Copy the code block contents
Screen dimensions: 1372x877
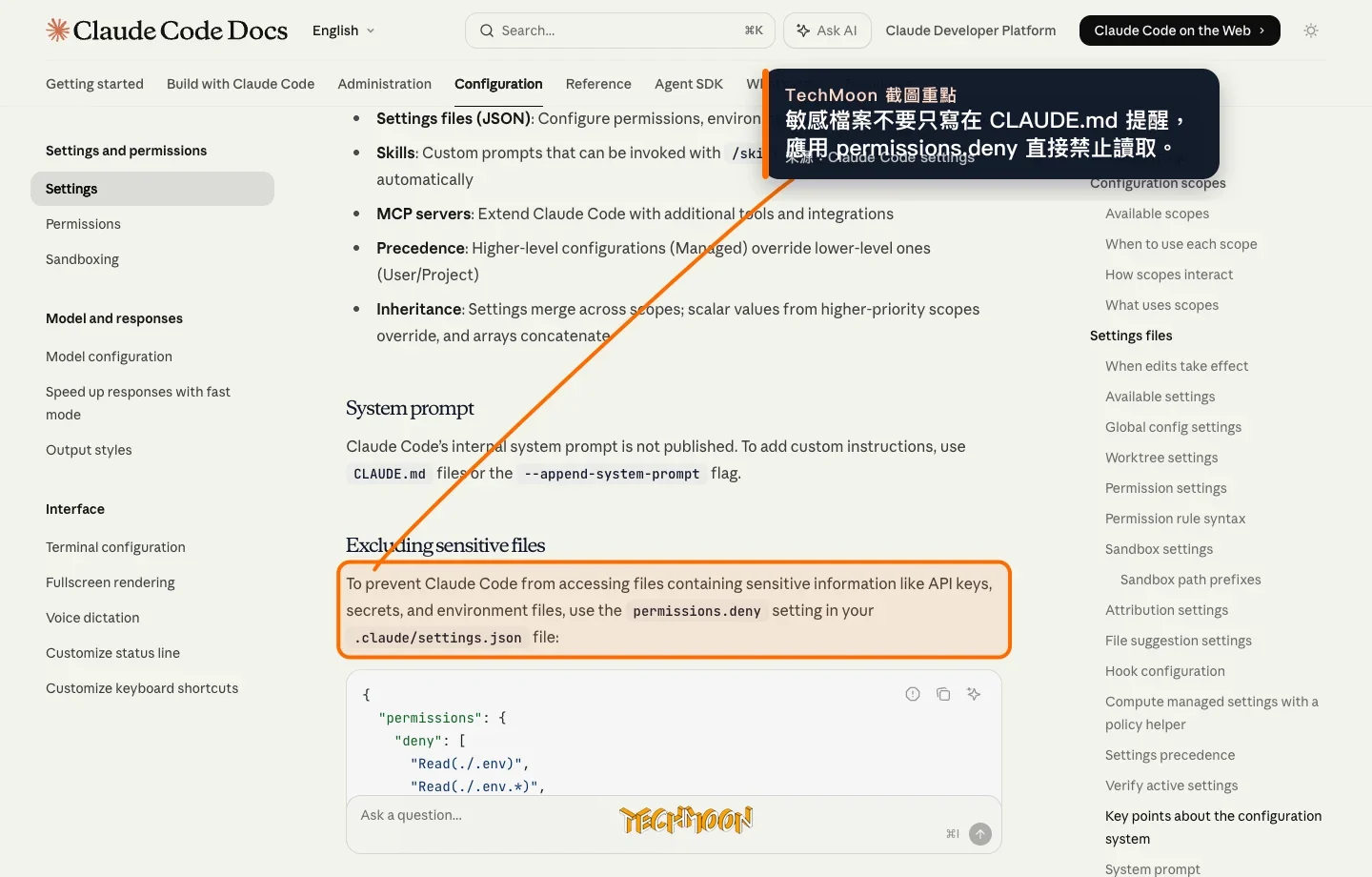(x=943, y=694)
